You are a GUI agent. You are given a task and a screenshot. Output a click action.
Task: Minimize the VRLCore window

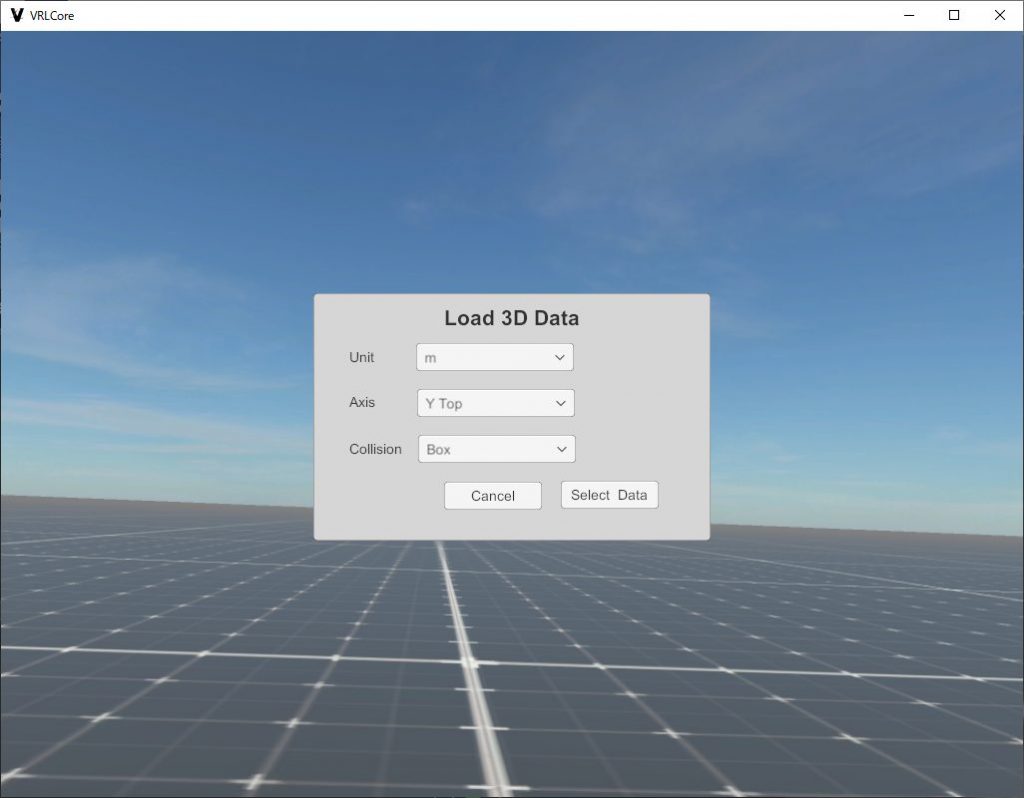(x=909, y=15)
